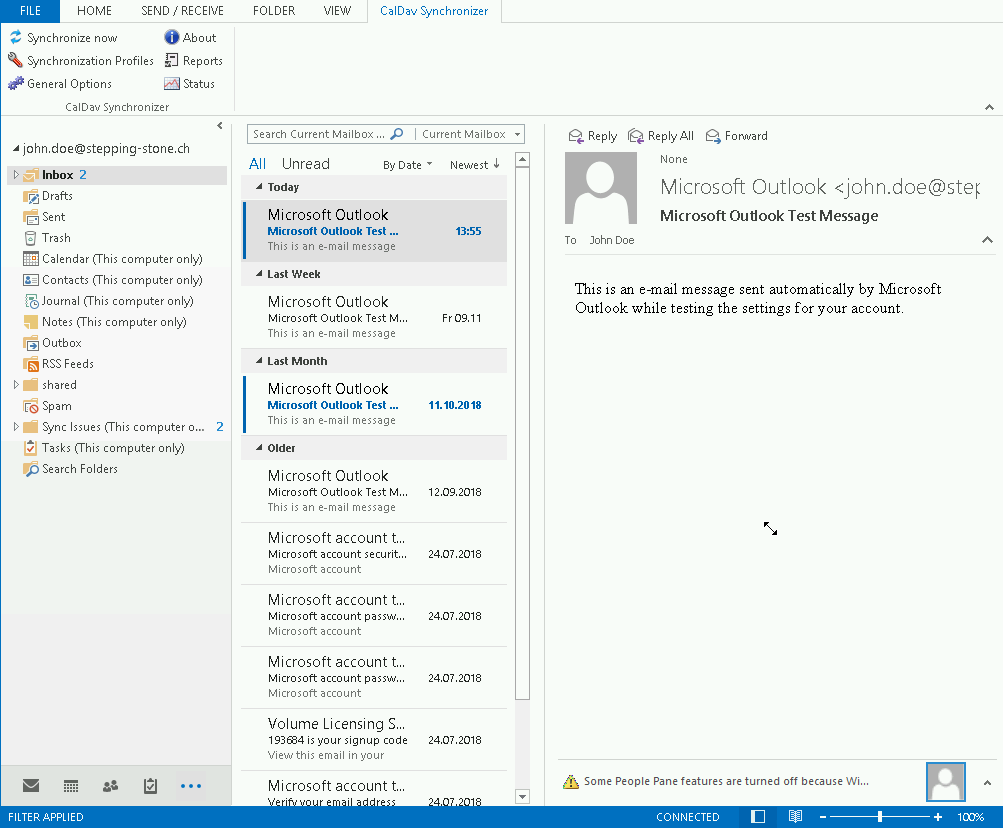This screenshot has height=828, width=1003.
Task: Filter the message list by Unread
Action: (305, 164)
